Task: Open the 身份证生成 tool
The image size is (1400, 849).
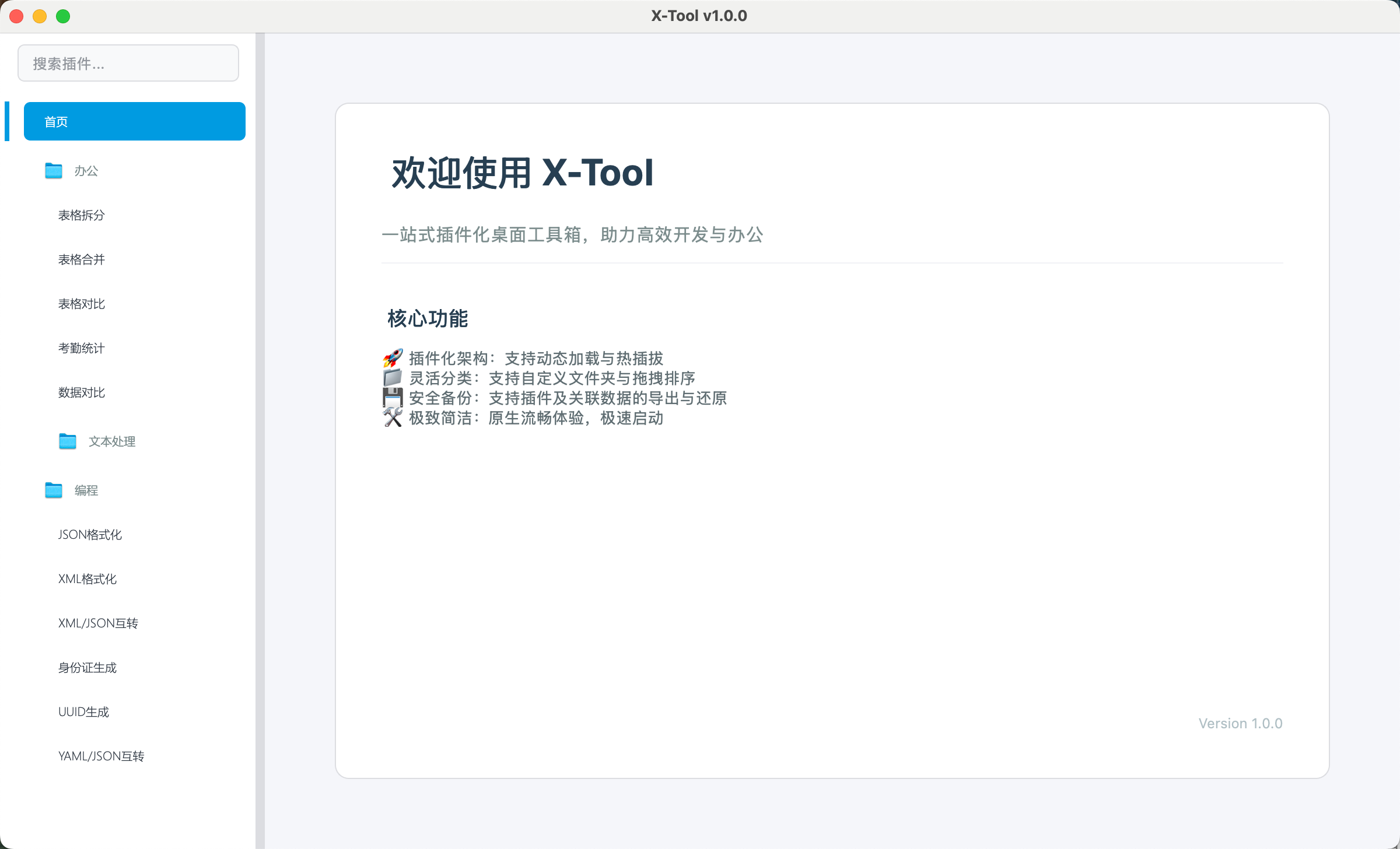Action: coord(87,668)
